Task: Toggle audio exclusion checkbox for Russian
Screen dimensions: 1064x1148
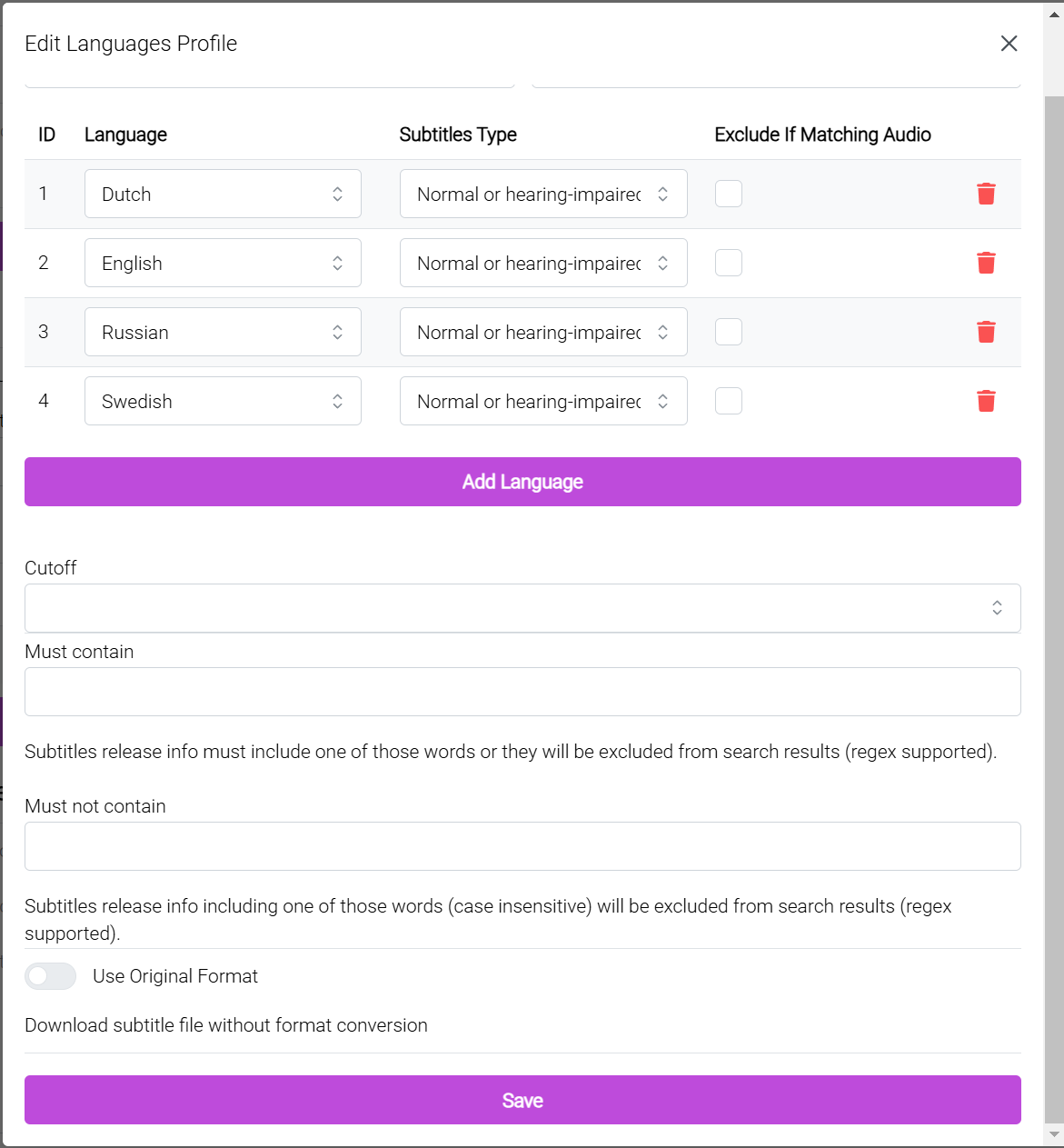Action: [729, 332]
